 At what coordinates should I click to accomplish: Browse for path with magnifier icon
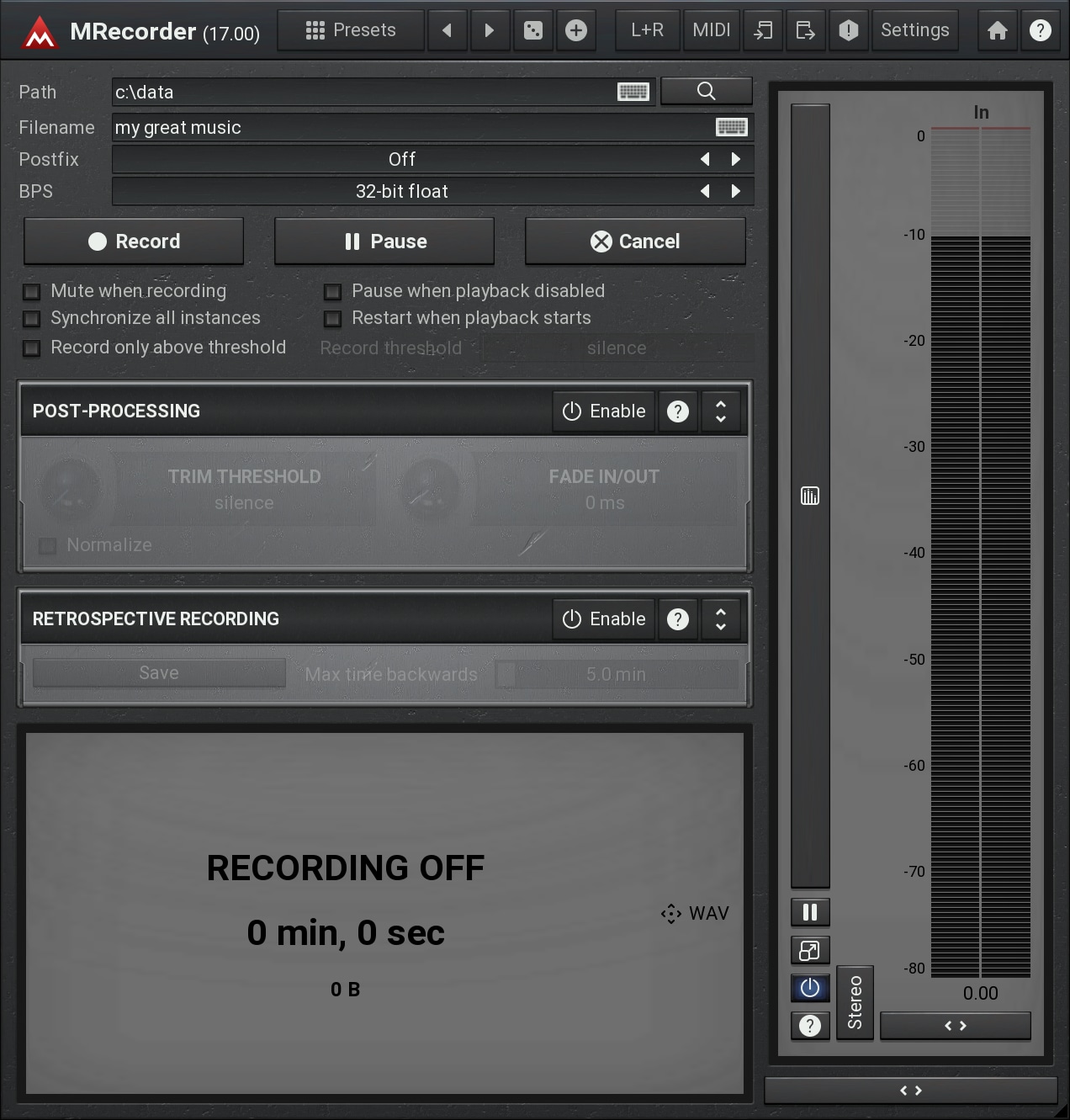tap(706, 91)
